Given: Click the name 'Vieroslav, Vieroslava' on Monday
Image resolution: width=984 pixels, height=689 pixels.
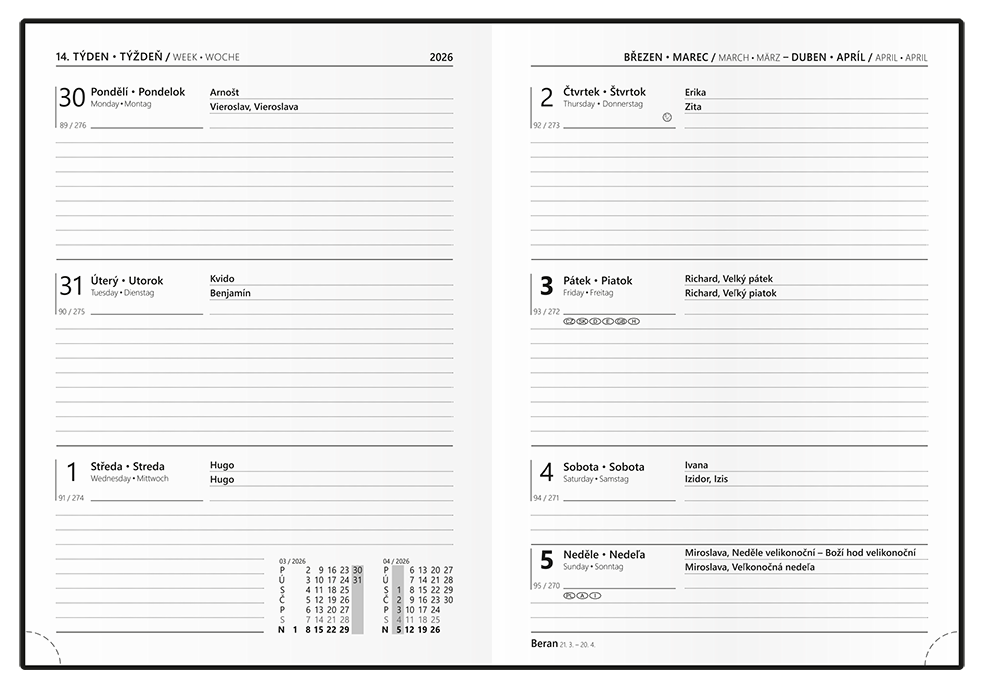Looking at the screenshot, I should click(254, 106).
